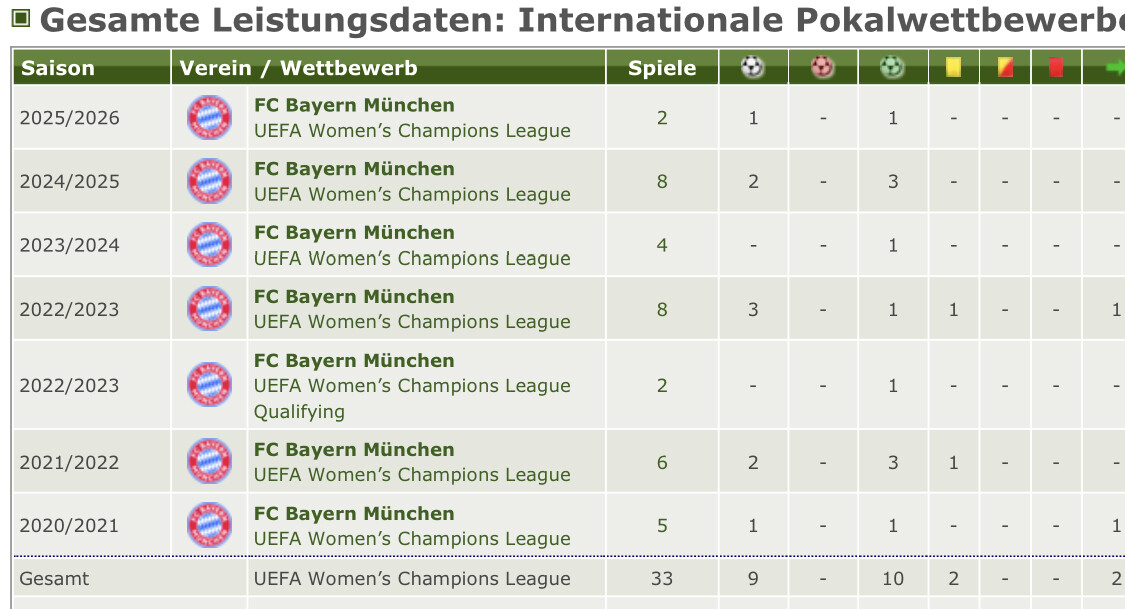Click the green substitution arrow column icon

pyautogui.click(x=1114, y=67)
